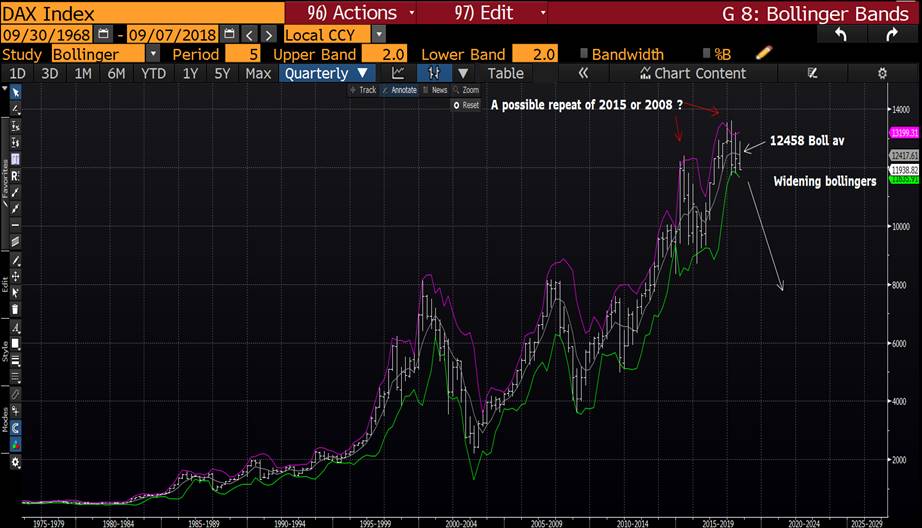Open the Bollinger study dropdown arrow

153,54
